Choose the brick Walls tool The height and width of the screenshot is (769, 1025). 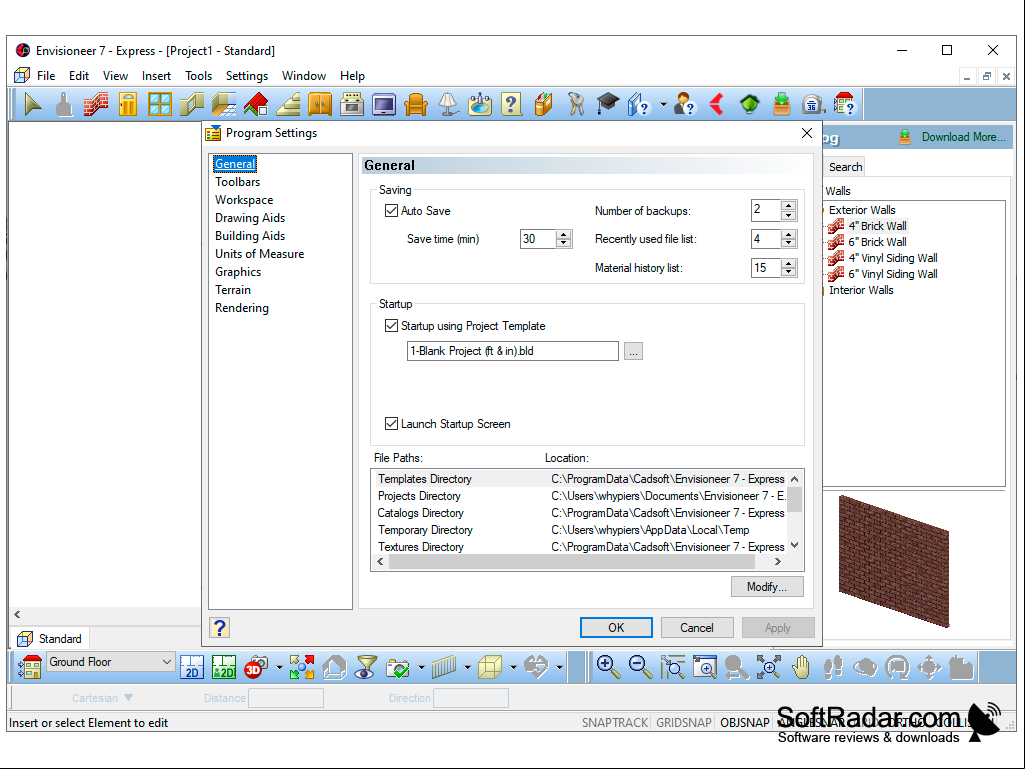point(95,104)
